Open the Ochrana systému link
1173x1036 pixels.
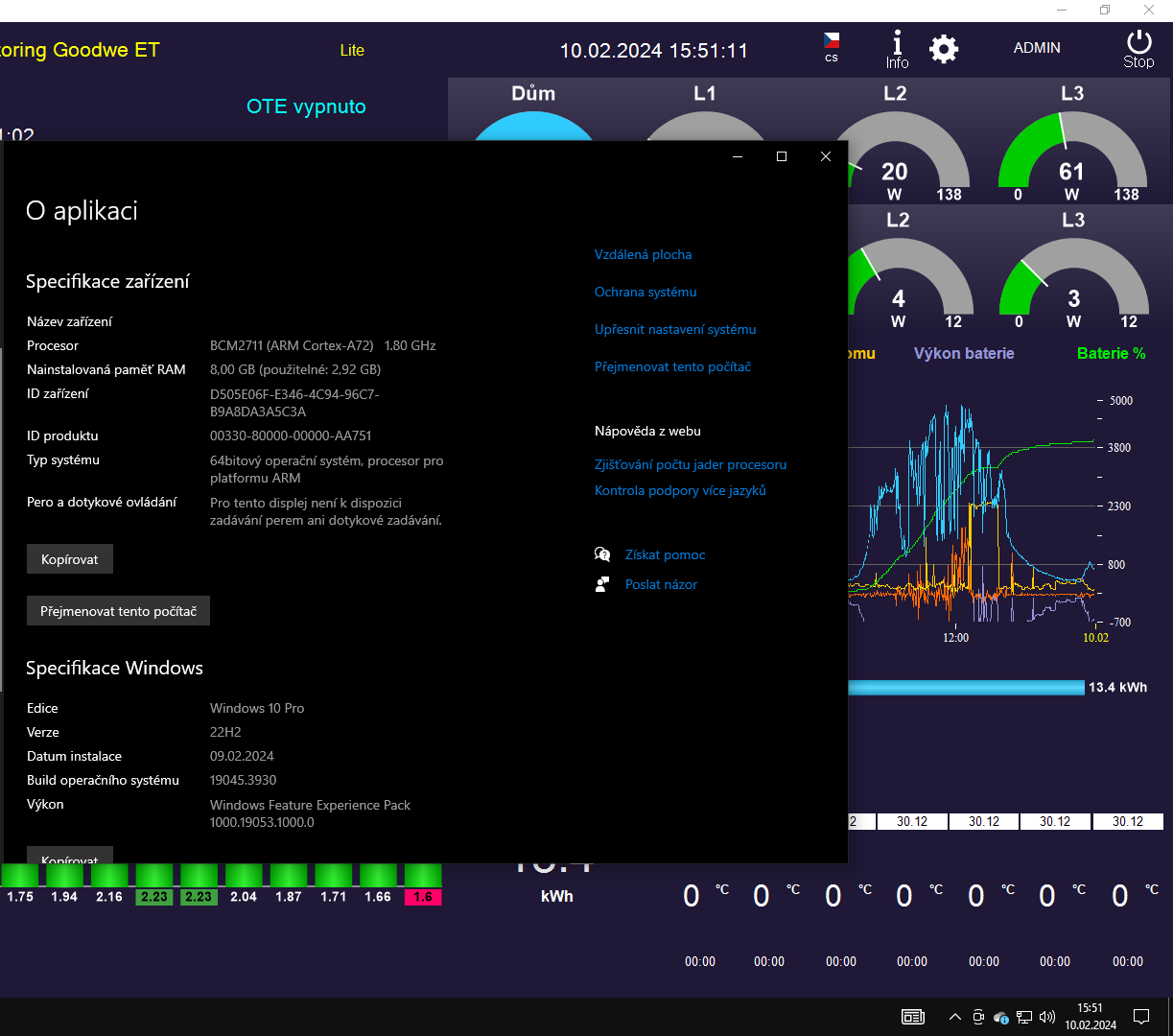(645, 292)
